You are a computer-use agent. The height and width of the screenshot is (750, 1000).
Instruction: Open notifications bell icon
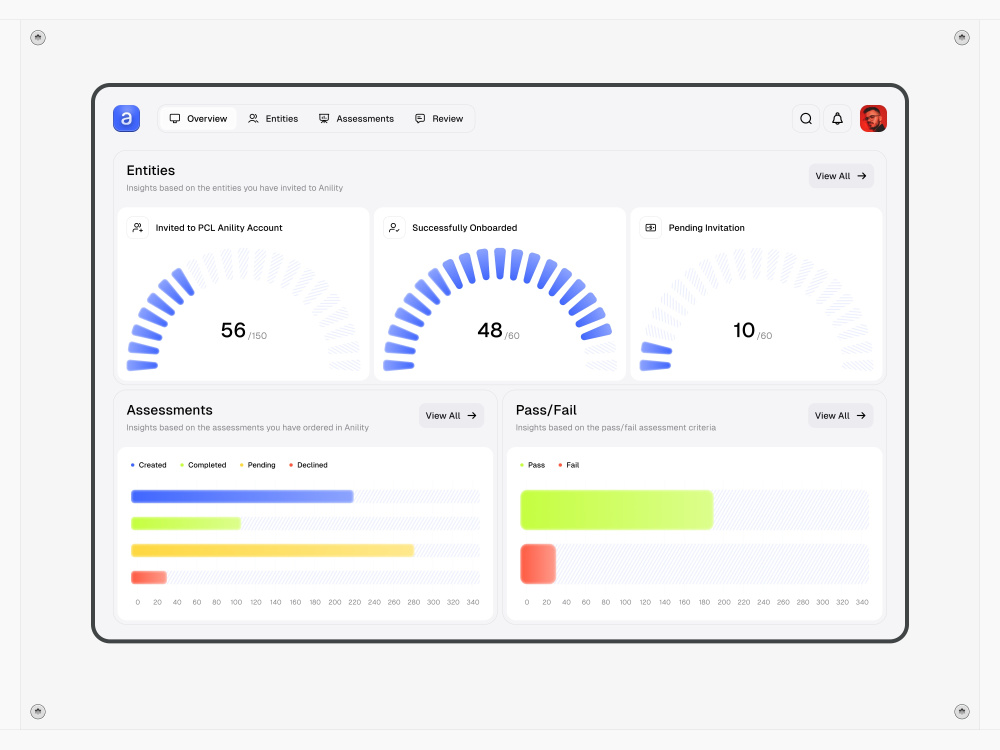point(837,119)
